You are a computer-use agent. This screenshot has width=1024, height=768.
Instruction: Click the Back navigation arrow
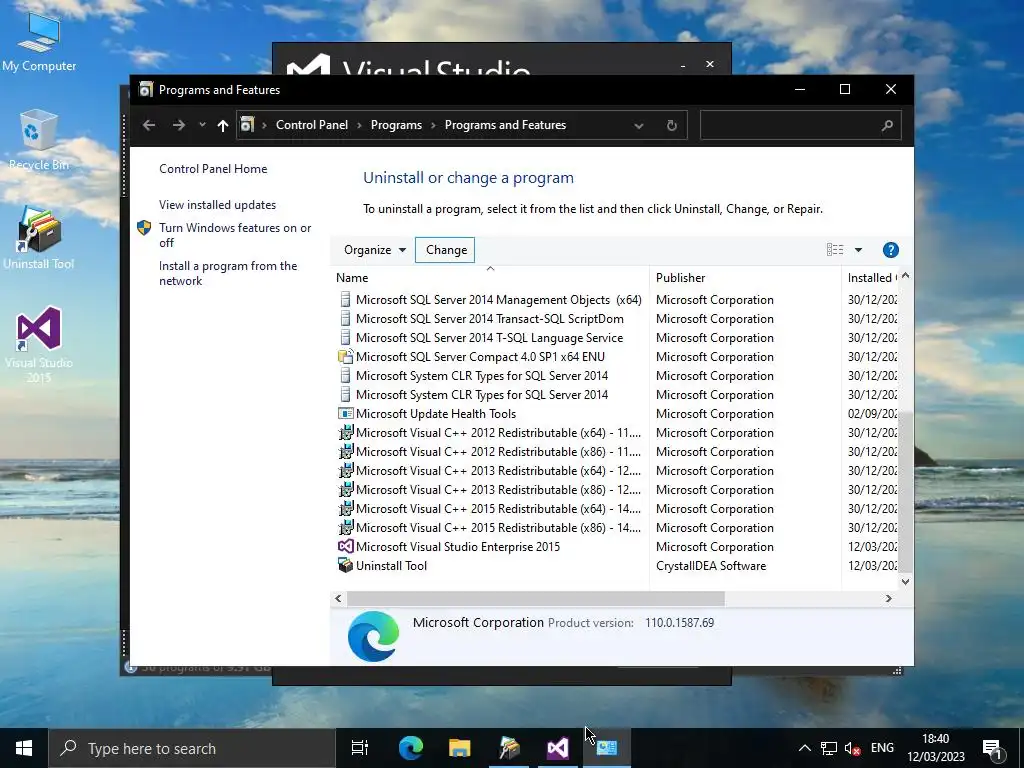(149, 125)
